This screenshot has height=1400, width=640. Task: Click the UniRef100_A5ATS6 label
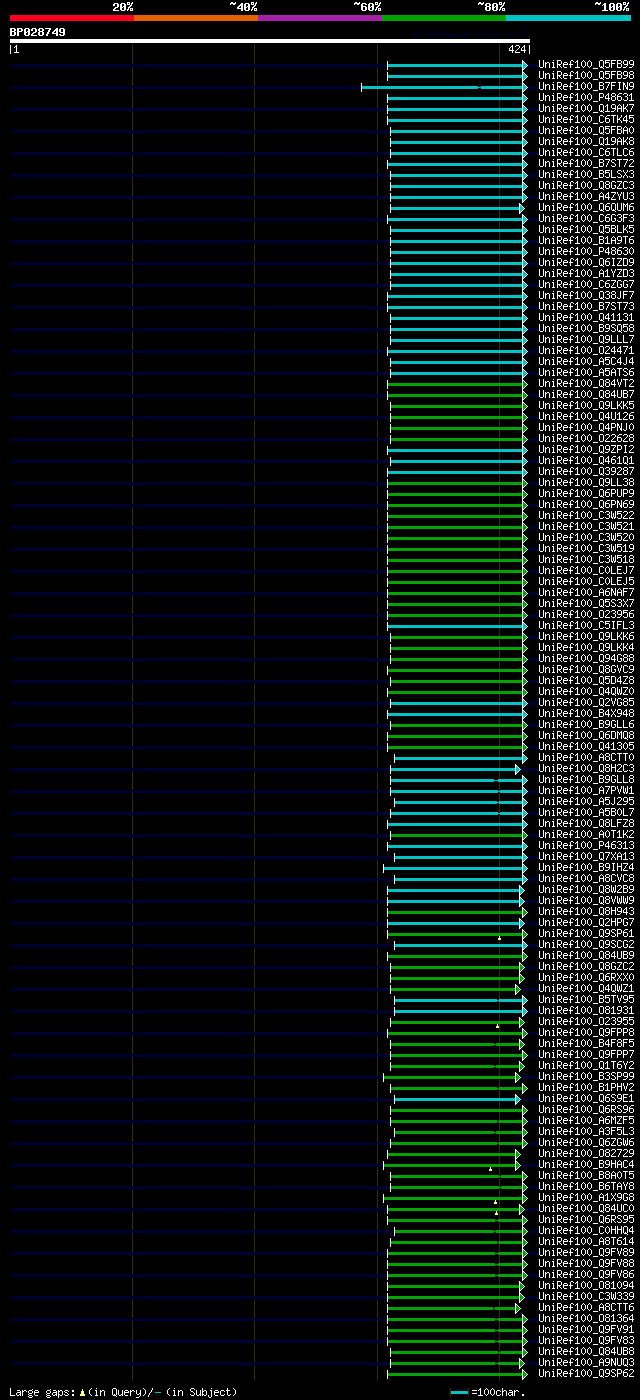coord(586,372)
